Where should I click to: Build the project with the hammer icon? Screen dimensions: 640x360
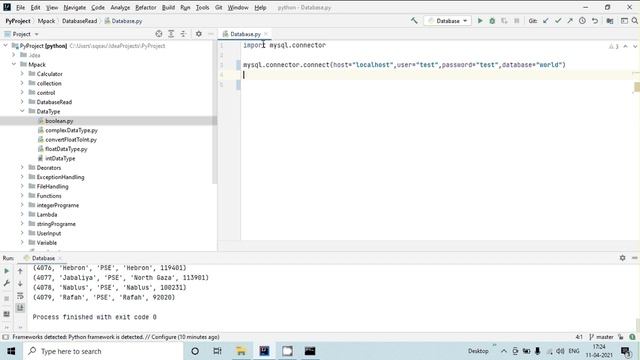(414, 20)
